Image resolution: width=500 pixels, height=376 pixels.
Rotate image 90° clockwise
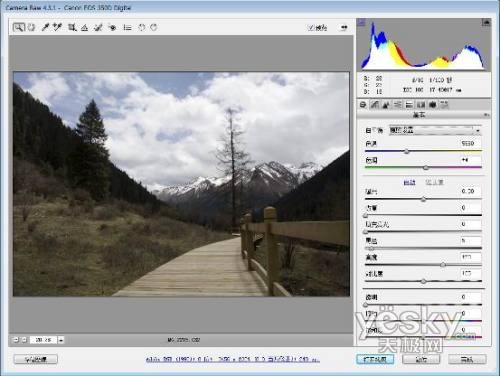[x=154, y=27]
